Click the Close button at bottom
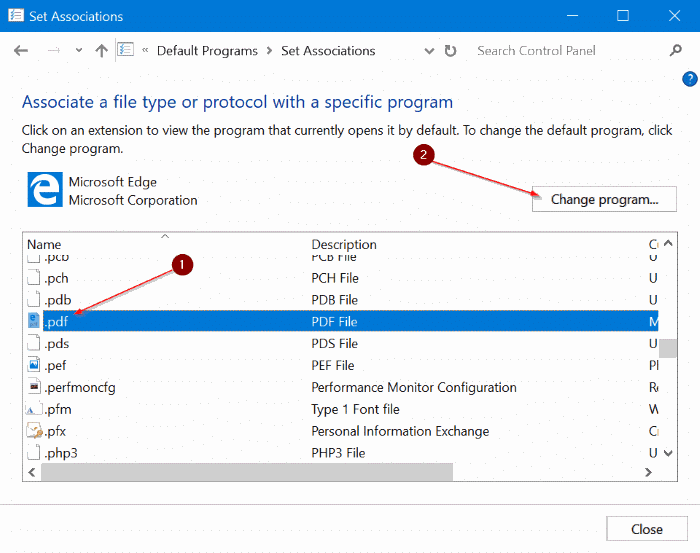Screen dimensions: 700x553 click(646, 529)
